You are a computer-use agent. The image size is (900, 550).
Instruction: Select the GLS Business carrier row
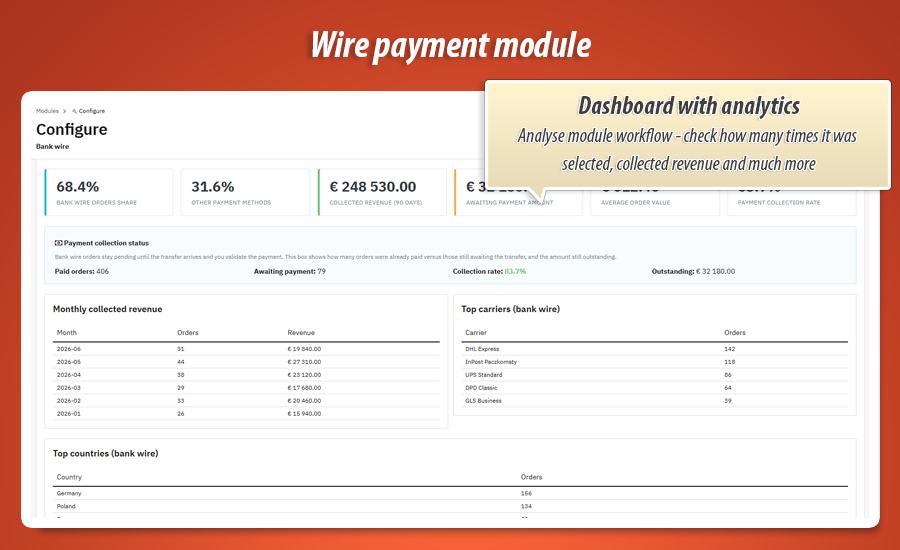click(x=654, y=401)
